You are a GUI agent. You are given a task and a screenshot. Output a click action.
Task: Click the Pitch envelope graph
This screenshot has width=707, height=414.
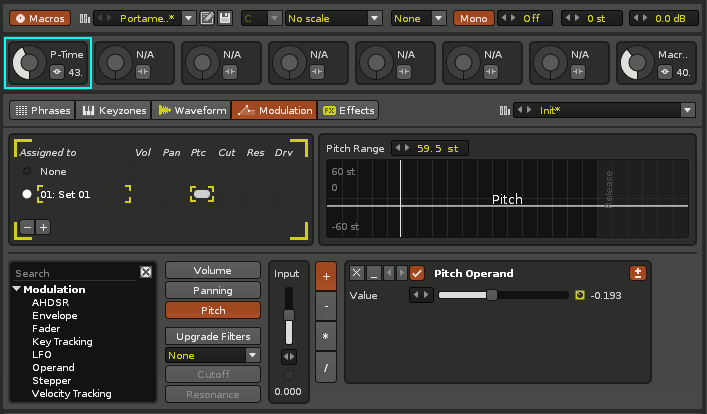click(507, 198)
